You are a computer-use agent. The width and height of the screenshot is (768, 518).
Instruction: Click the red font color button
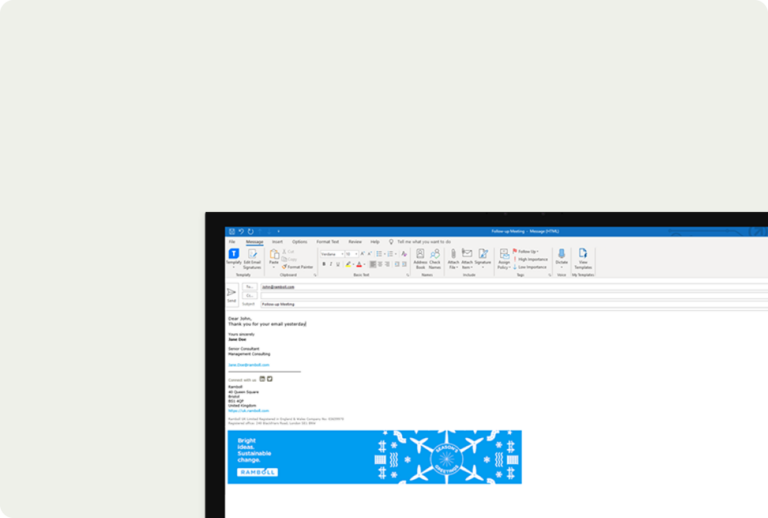click(x=358, y=264)
